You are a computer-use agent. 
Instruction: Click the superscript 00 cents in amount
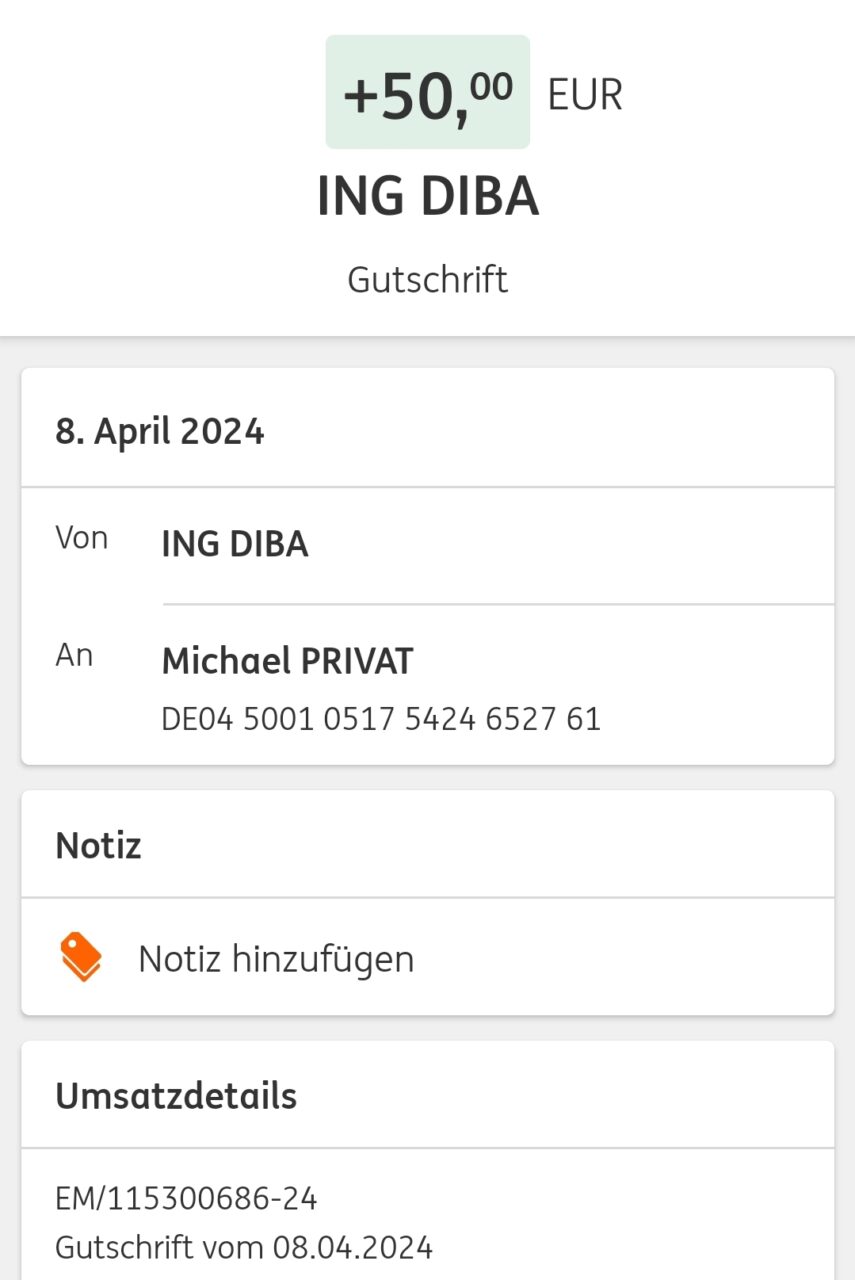491,88
